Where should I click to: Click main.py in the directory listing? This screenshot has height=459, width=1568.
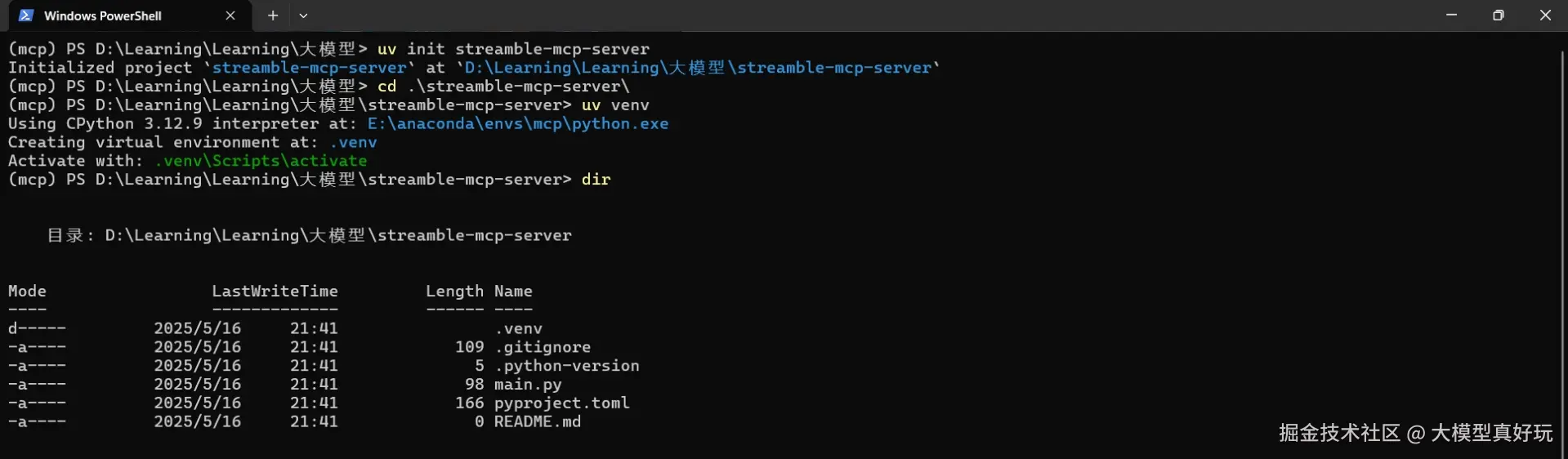click(x=528, y=385)
